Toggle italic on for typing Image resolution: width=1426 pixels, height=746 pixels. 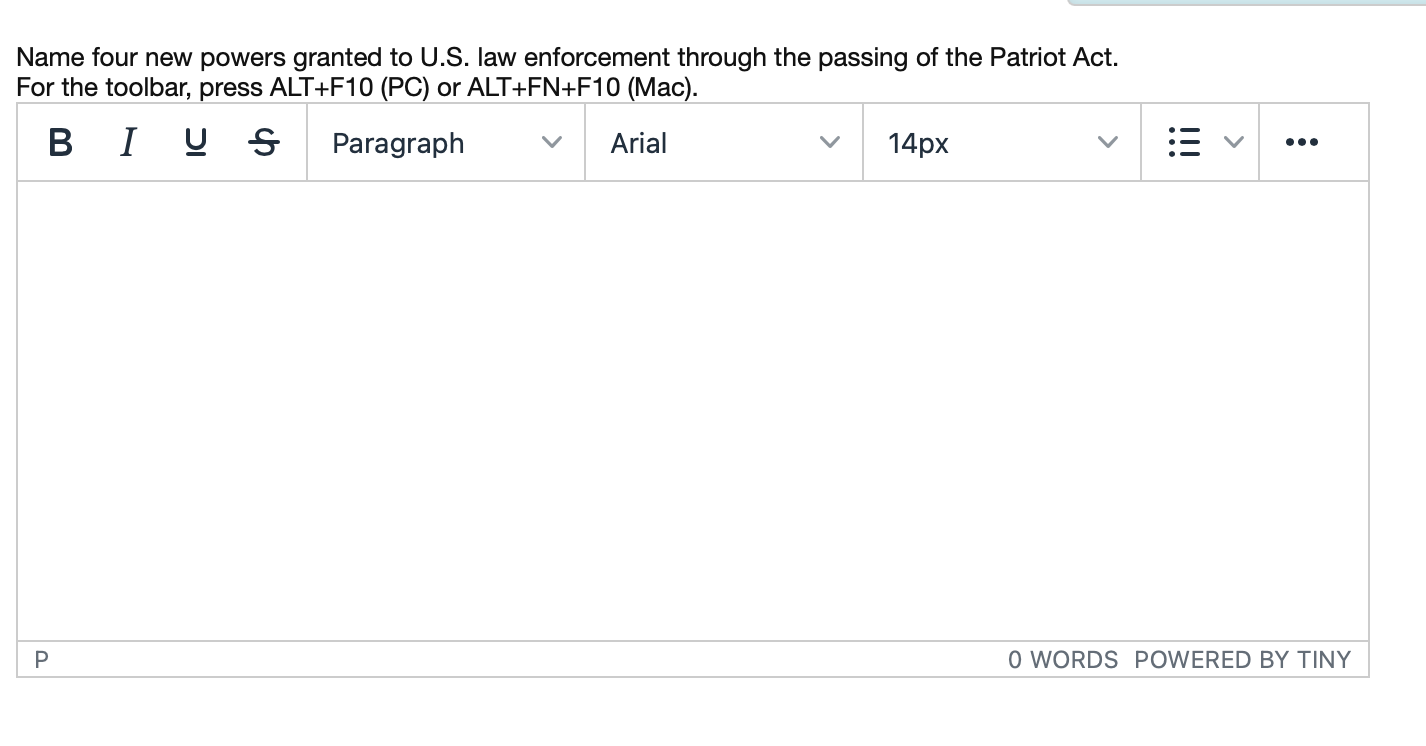[127, 142]
